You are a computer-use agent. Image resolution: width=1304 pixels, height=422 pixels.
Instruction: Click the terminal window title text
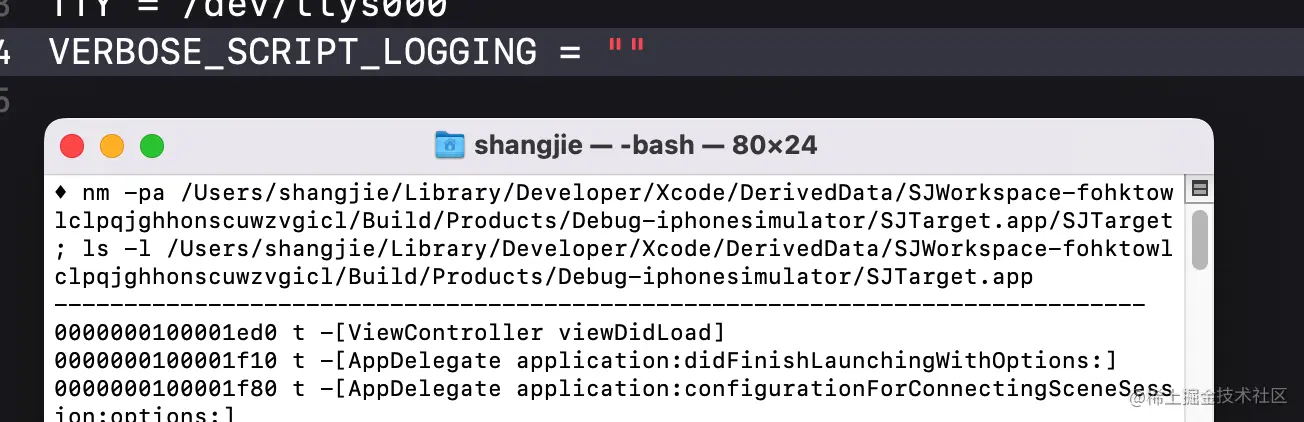tap(645, 146)
